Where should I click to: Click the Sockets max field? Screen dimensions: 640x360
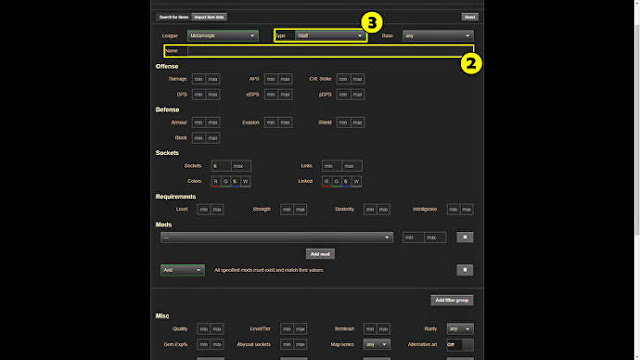[x=241, y=166]
